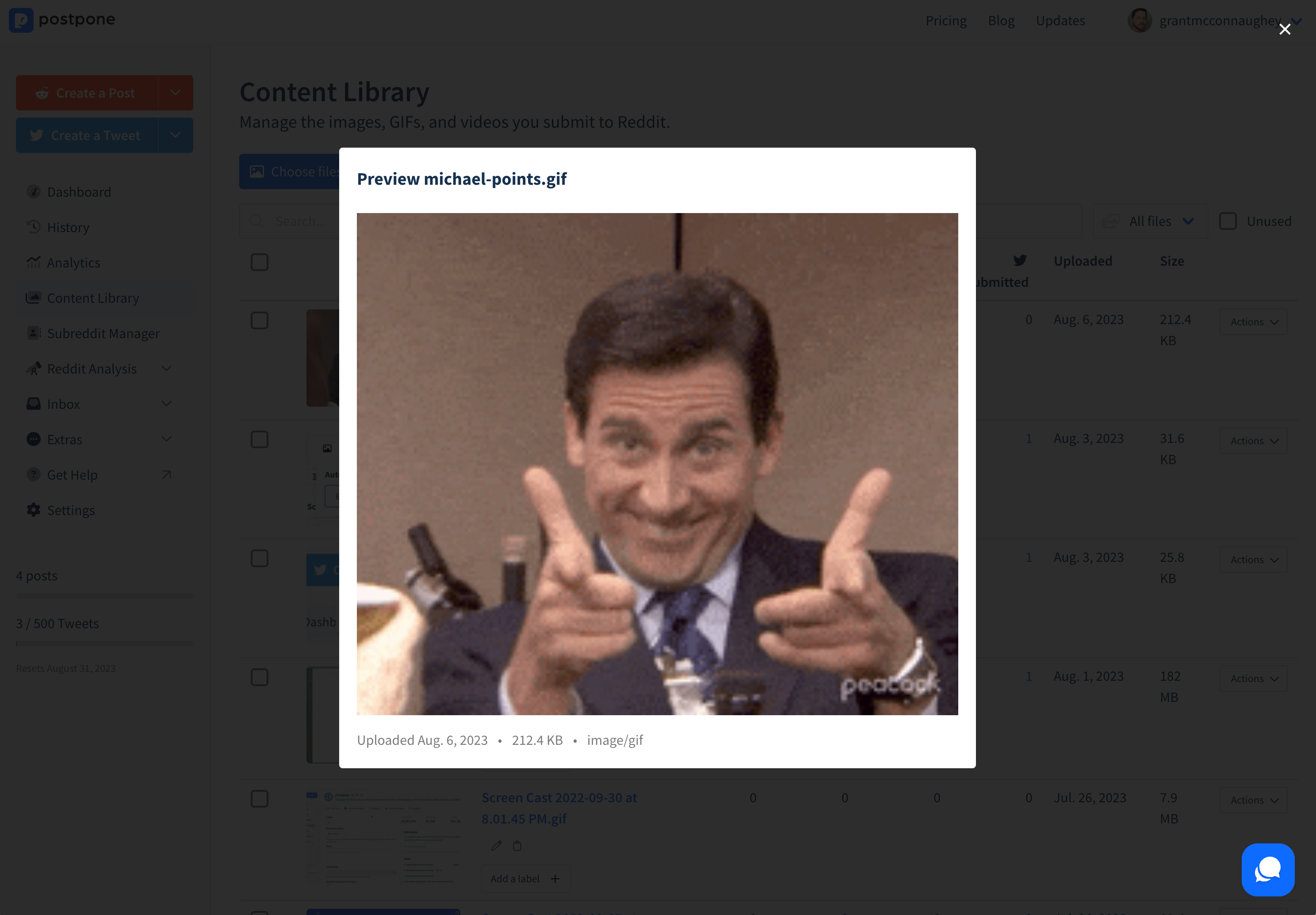Click the Postpone logo icon
The width and height of the screenshot is (1316, 915).
(x=21, y=20)
